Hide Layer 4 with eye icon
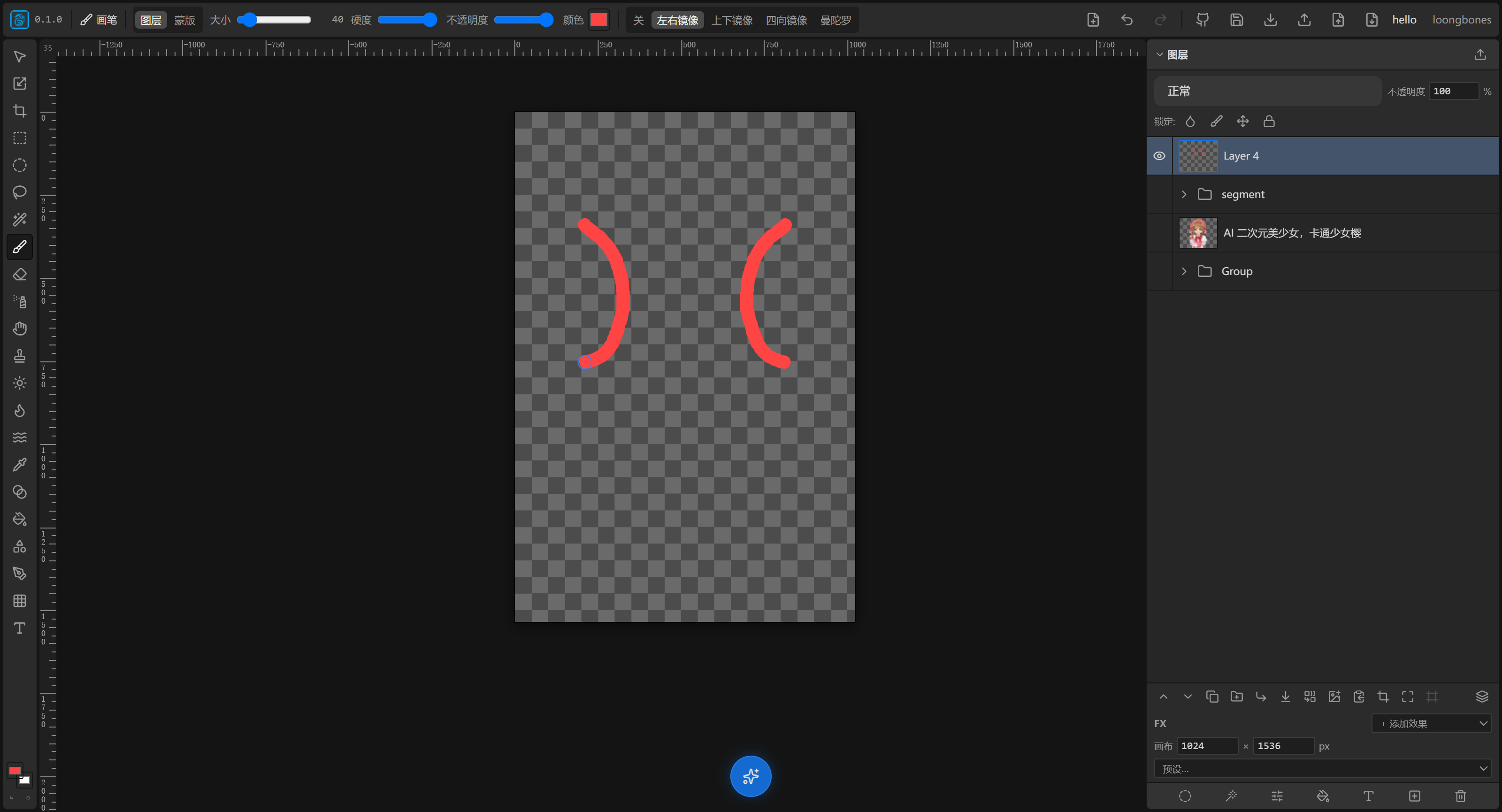Screen dimensions: 1502x812 coord(1159,156)
